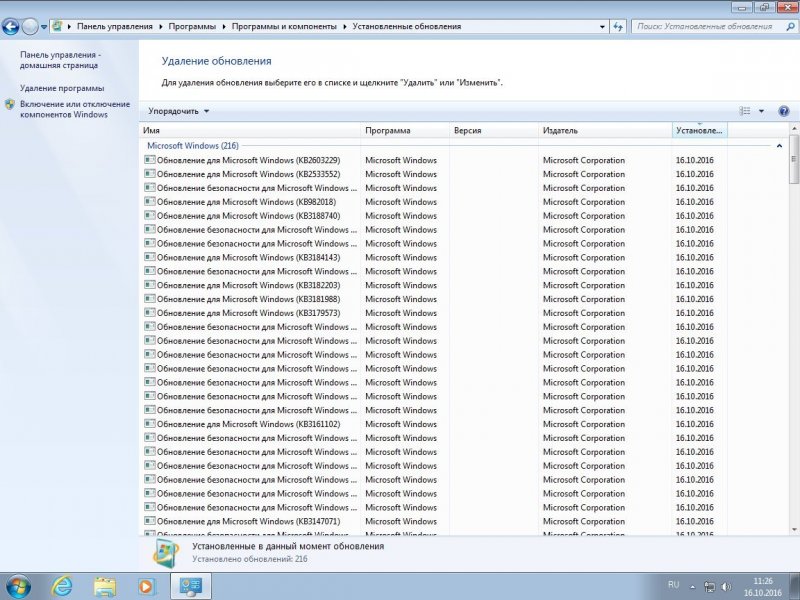Click shield icon beside Windows components link

tap(10, 105)
